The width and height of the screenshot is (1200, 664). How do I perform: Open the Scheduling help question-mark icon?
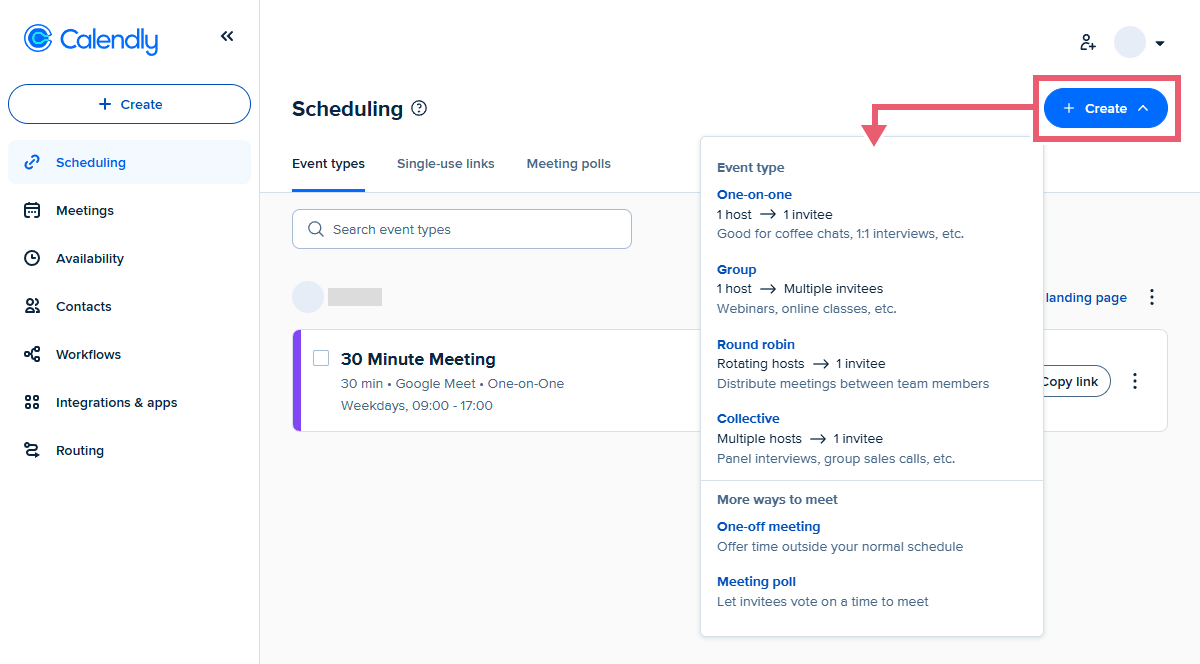coord(419,108)
